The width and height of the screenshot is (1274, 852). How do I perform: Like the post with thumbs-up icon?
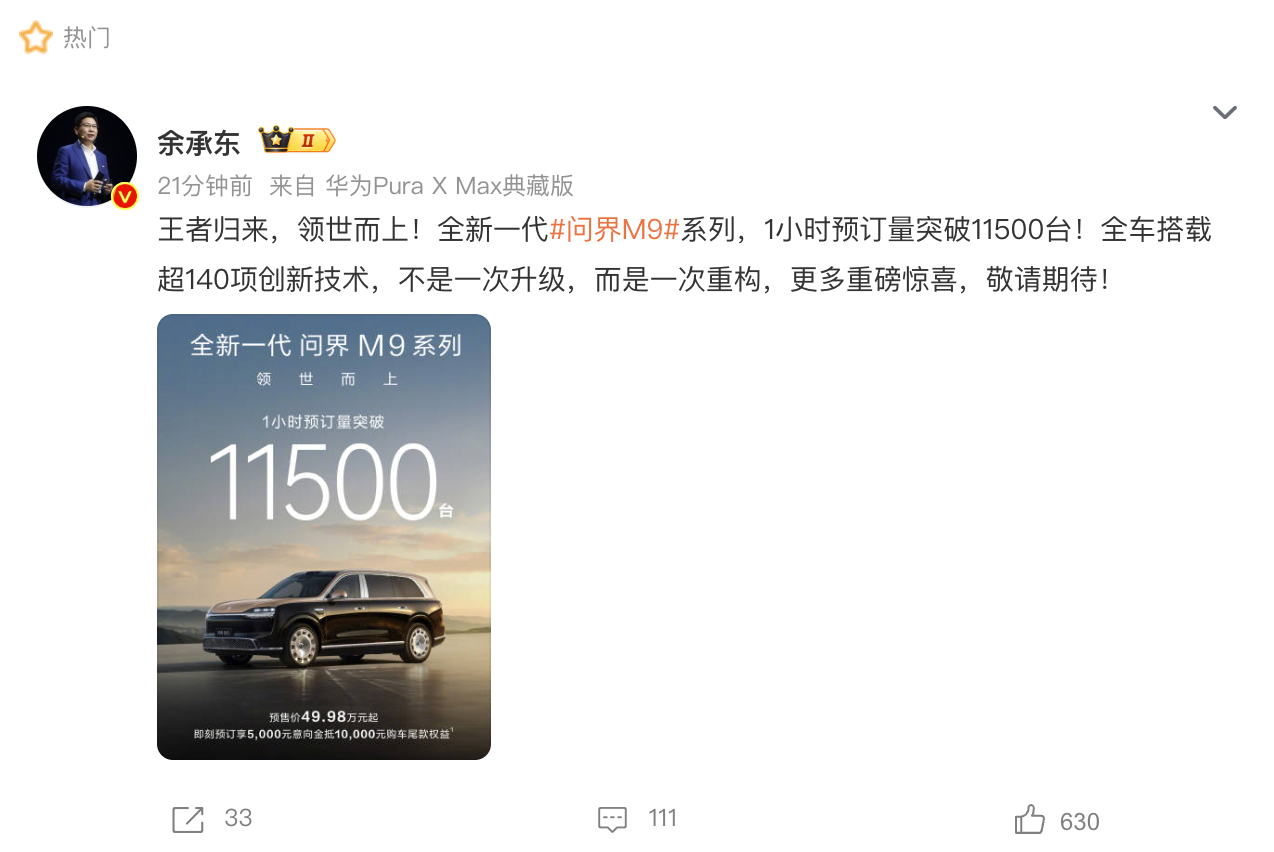(1030, 820)
